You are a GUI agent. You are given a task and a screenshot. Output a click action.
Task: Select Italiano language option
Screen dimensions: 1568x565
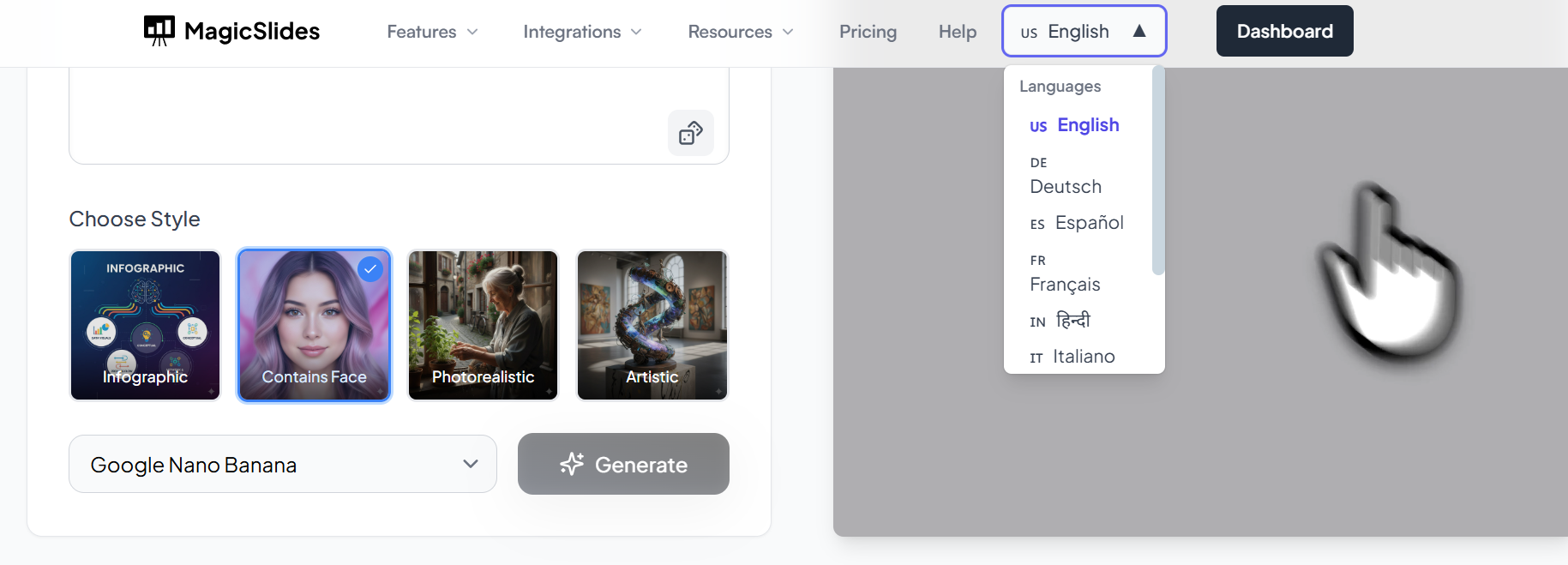click(x=1083, y=357)
